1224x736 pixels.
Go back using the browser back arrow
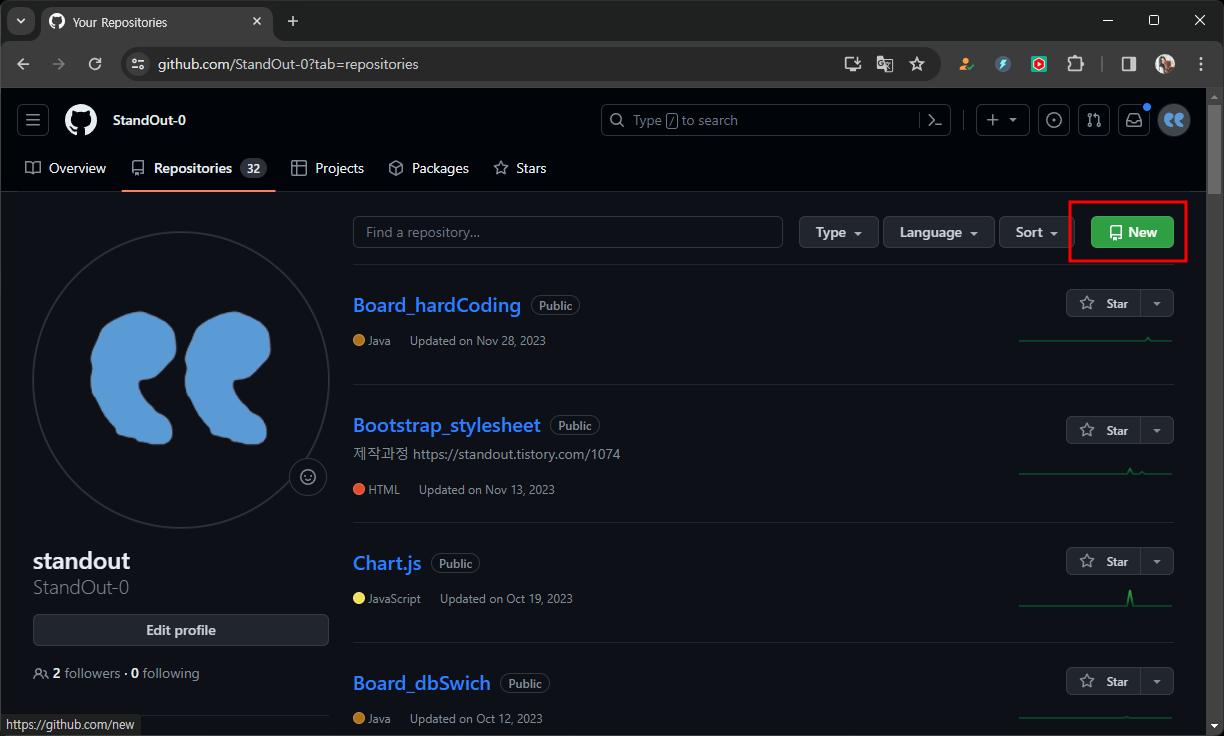click(x=24, y=64)
